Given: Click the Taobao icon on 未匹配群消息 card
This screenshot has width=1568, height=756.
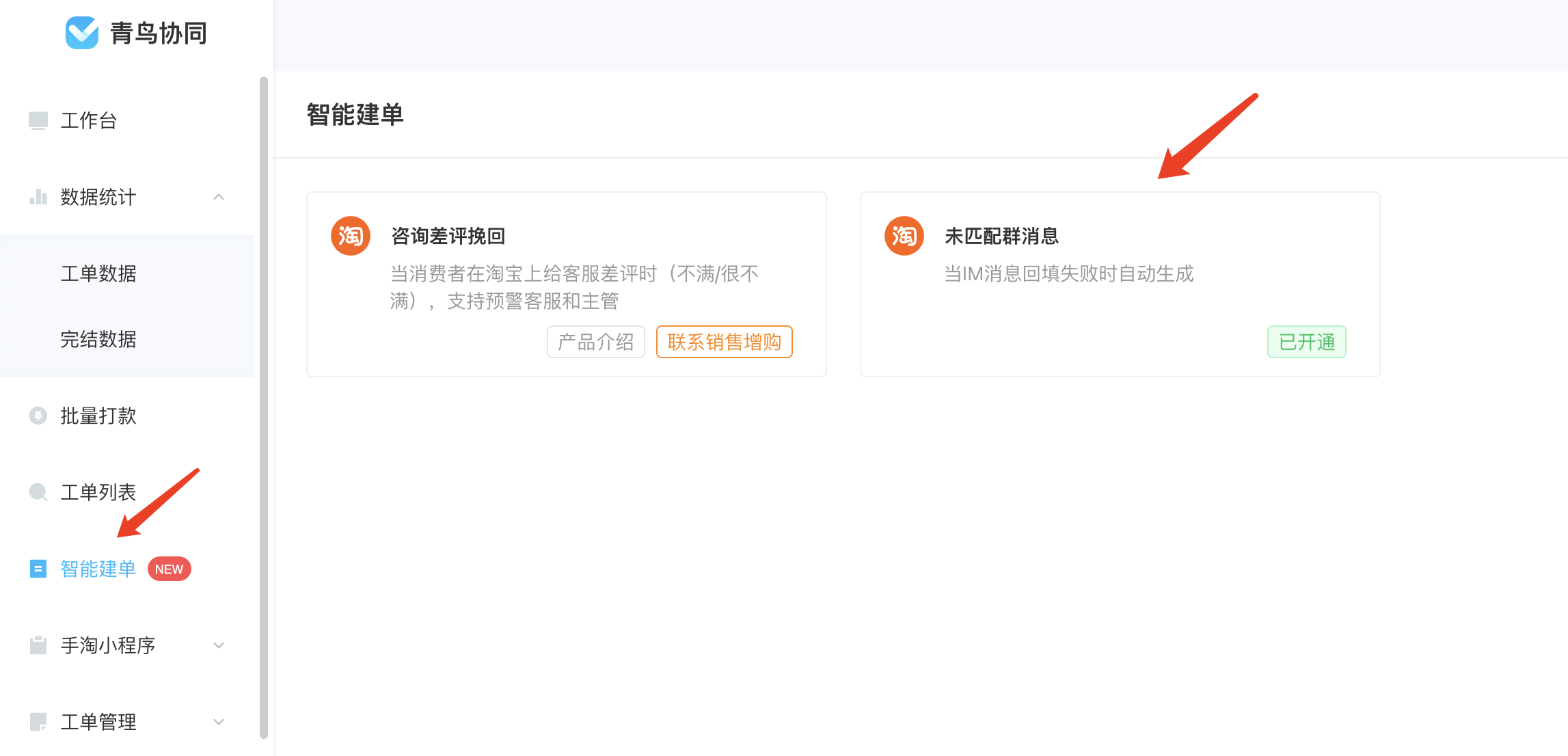Looking at the screenshot, I should 904,236.
